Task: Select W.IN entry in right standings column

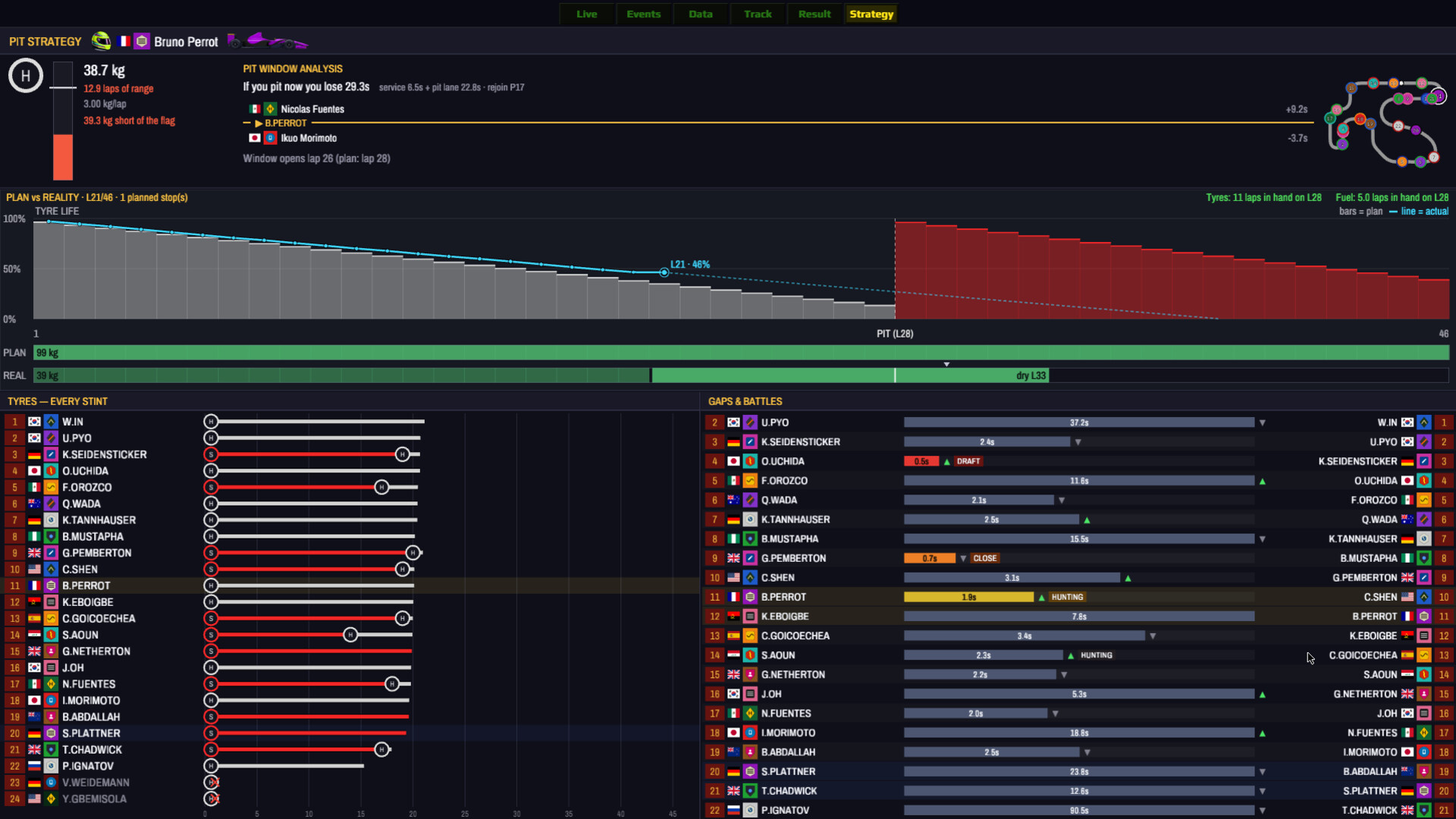Action: (1414, 422)
